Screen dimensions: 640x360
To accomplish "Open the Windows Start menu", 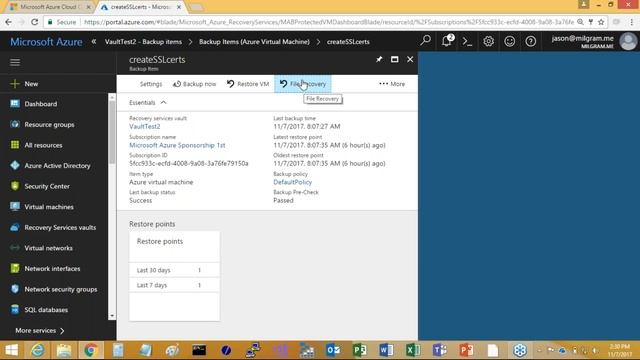I will pyautogui.click(x=11, y=350).
